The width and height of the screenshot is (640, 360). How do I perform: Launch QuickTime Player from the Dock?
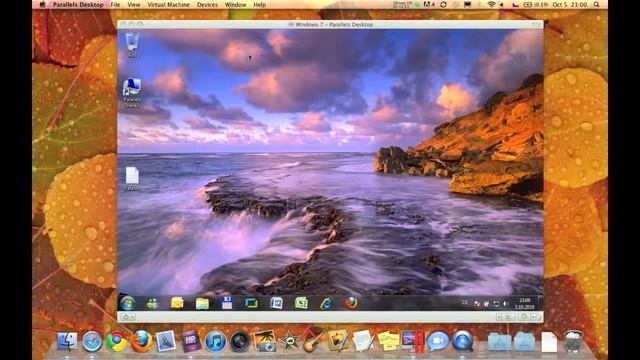(462, 341)
